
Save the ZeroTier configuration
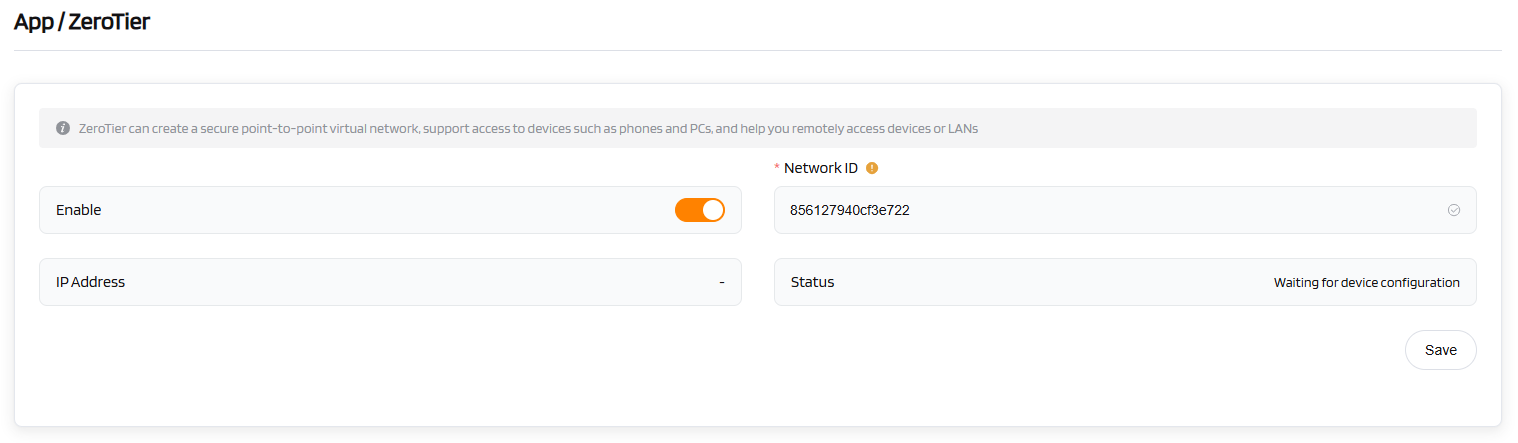pos(1440,350)
